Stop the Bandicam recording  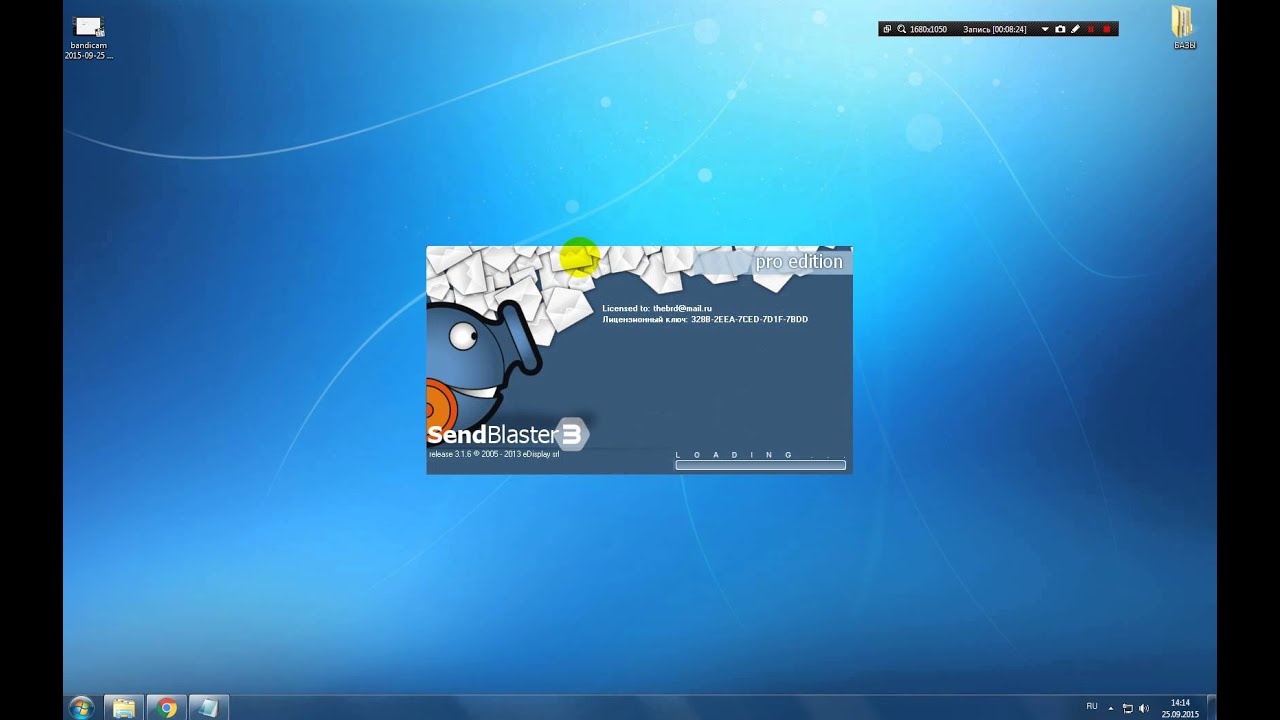[x=1106, y=29]
